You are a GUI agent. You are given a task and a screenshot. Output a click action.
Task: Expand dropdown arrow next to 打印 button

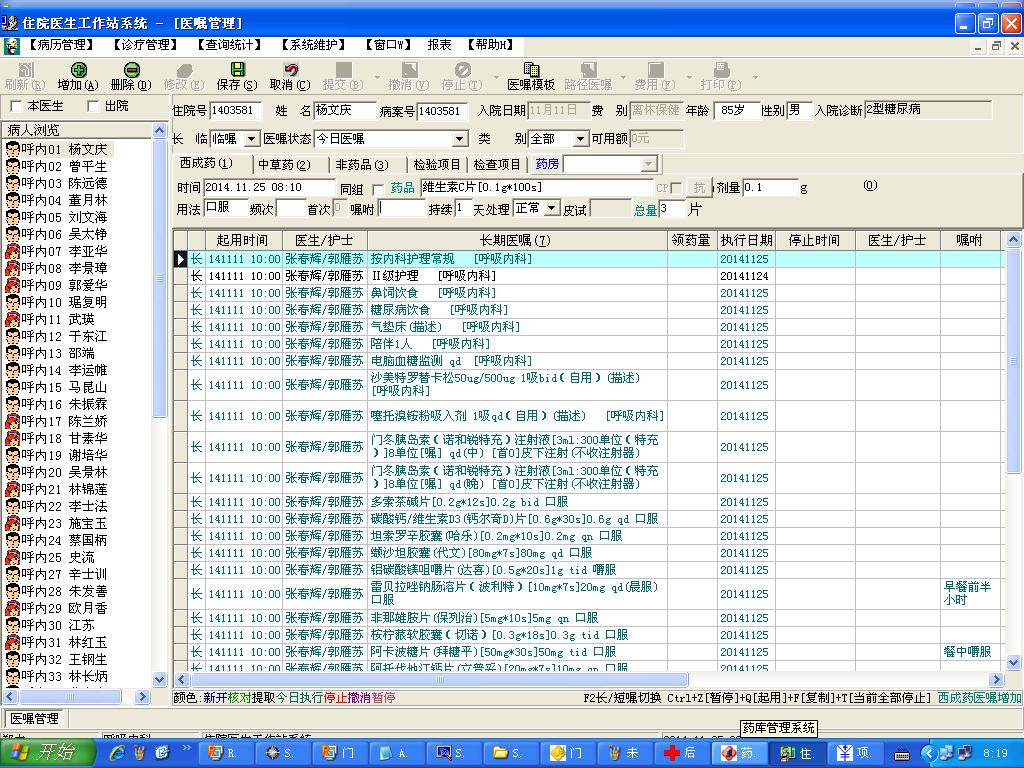click(x=756, y=77)
